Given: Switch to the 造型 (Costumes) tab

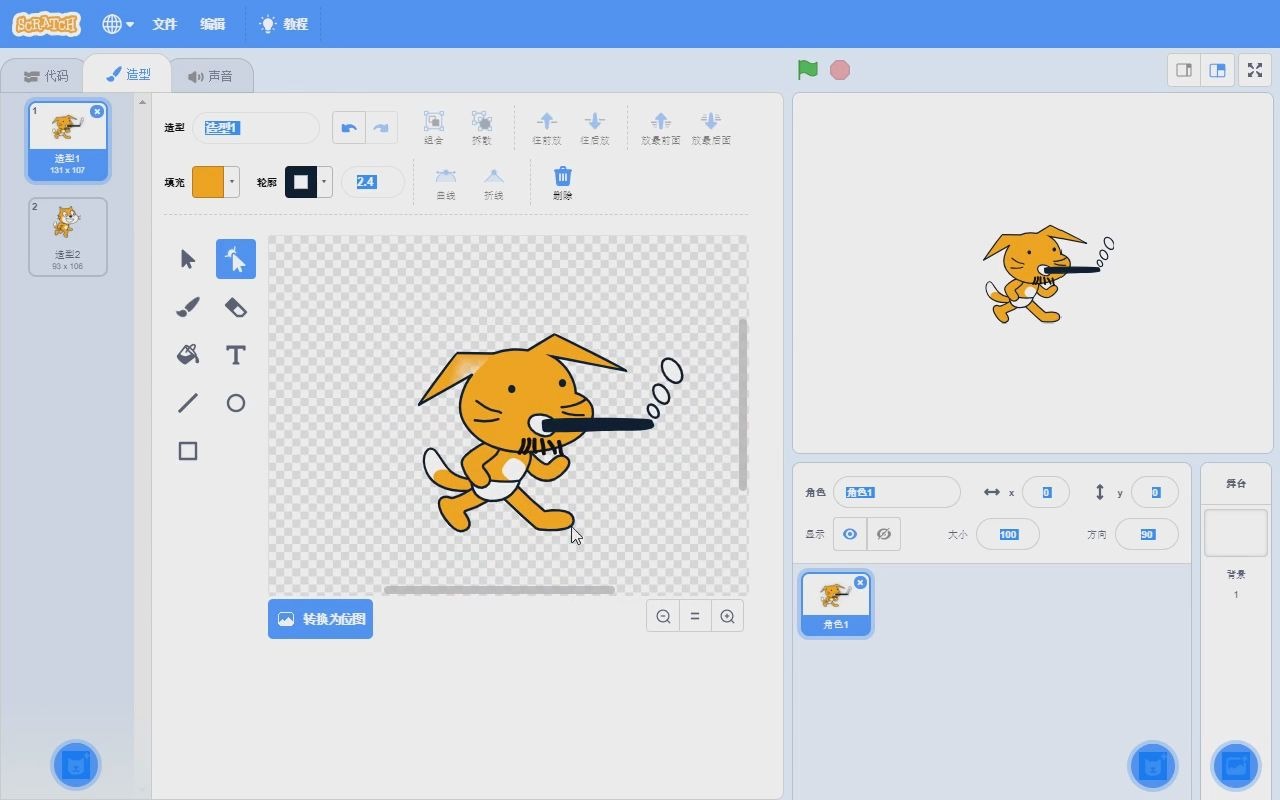Looking at the screenshot, I should coord(128,74).
